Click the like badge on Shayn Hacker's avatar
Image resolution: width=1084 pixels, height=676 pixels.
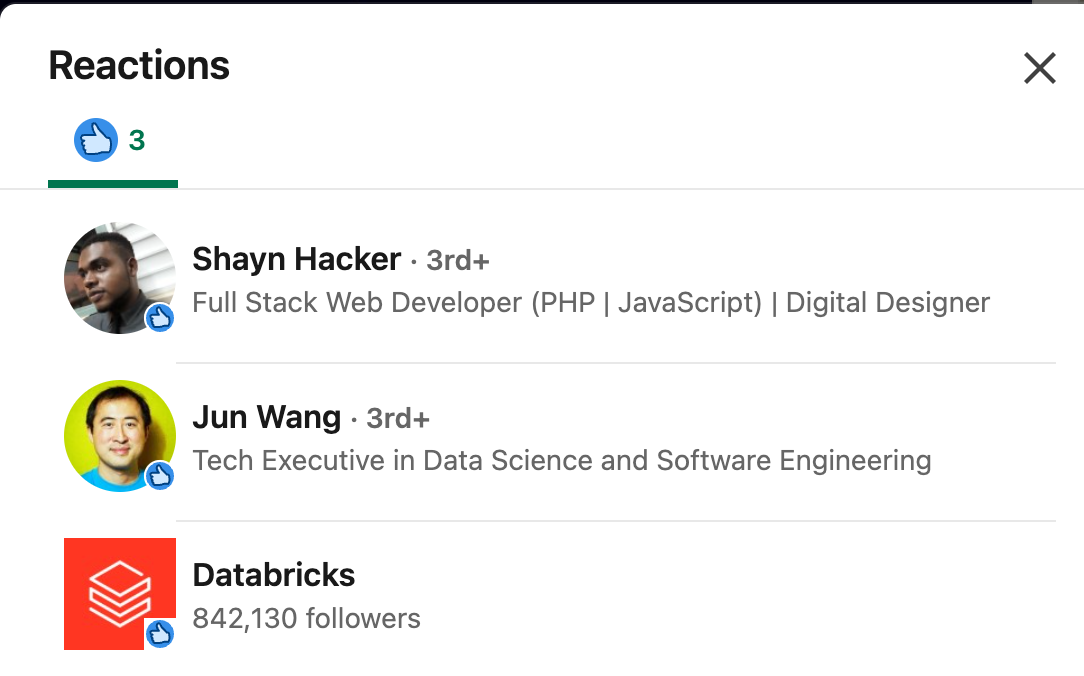[160, 318]
